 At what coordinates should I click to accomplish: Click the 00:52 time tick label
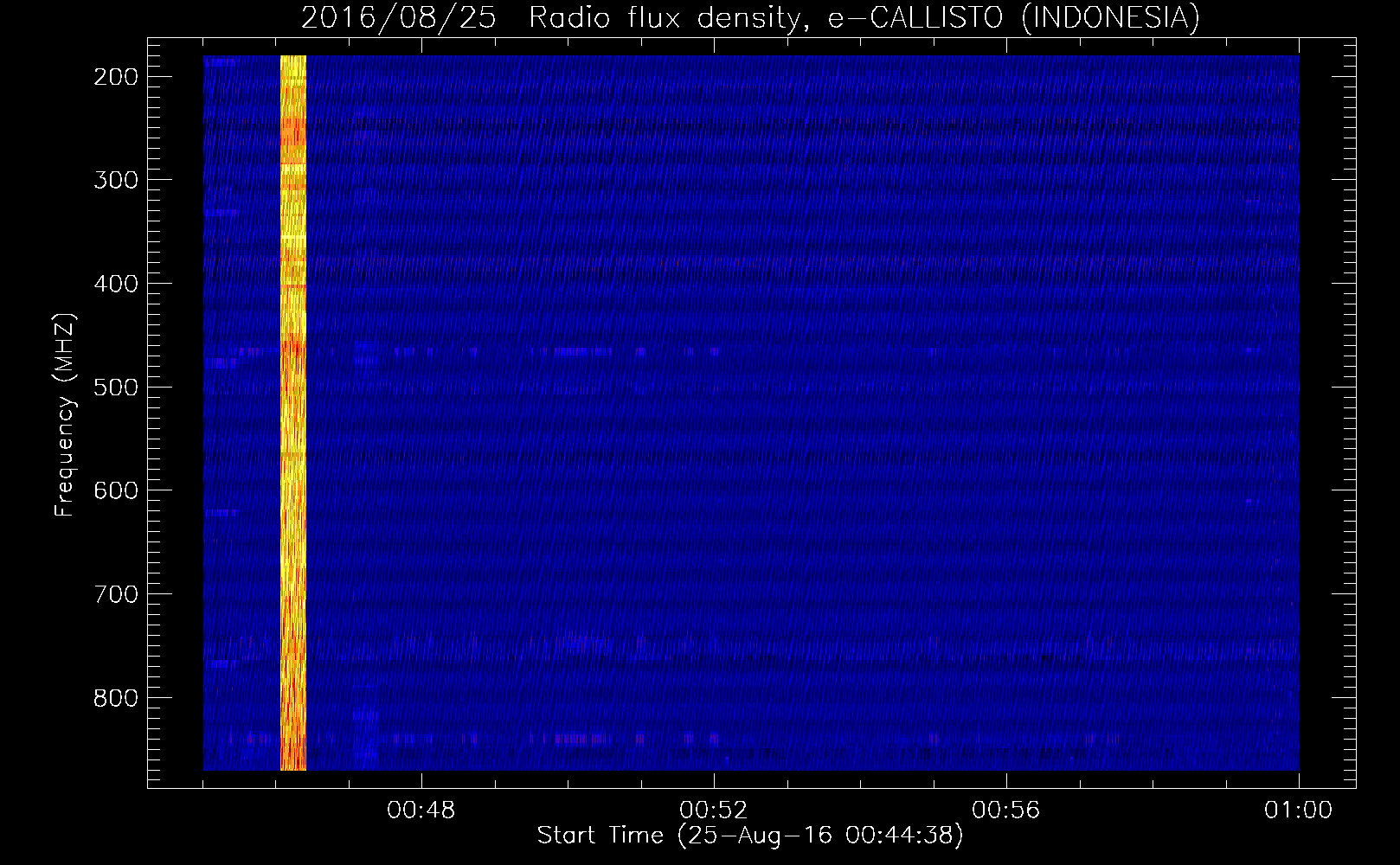pyautogui.click(x=714, y=811)
